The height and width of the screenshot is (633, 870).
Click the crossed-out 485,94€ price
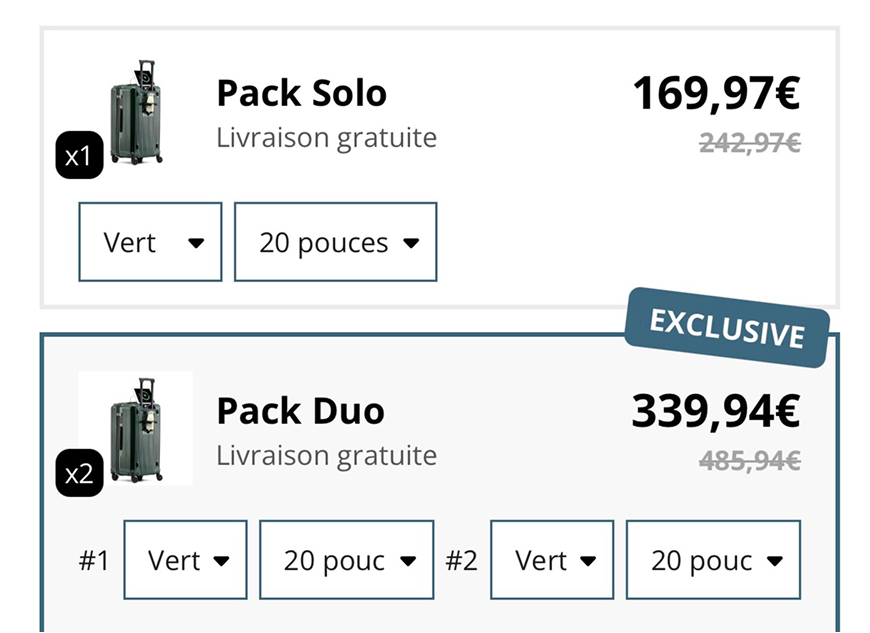click(749, 461)
